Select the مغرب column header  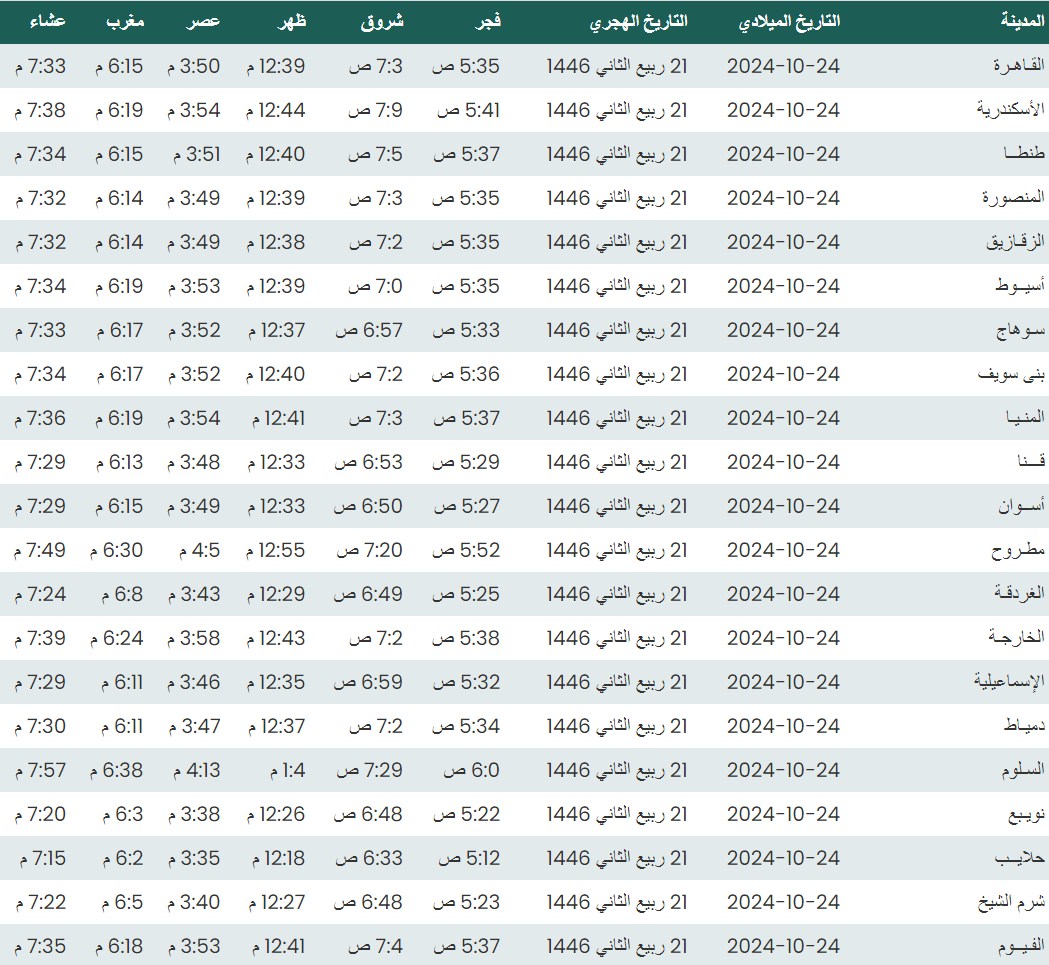pos(125,21)
